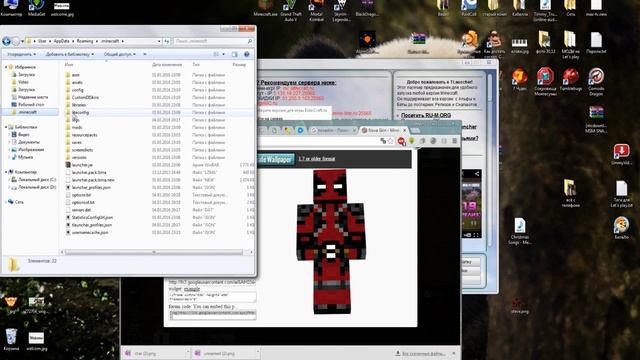
Task: Launch Mortal Kombat desktop shortcut
Action: click(316, 10)
